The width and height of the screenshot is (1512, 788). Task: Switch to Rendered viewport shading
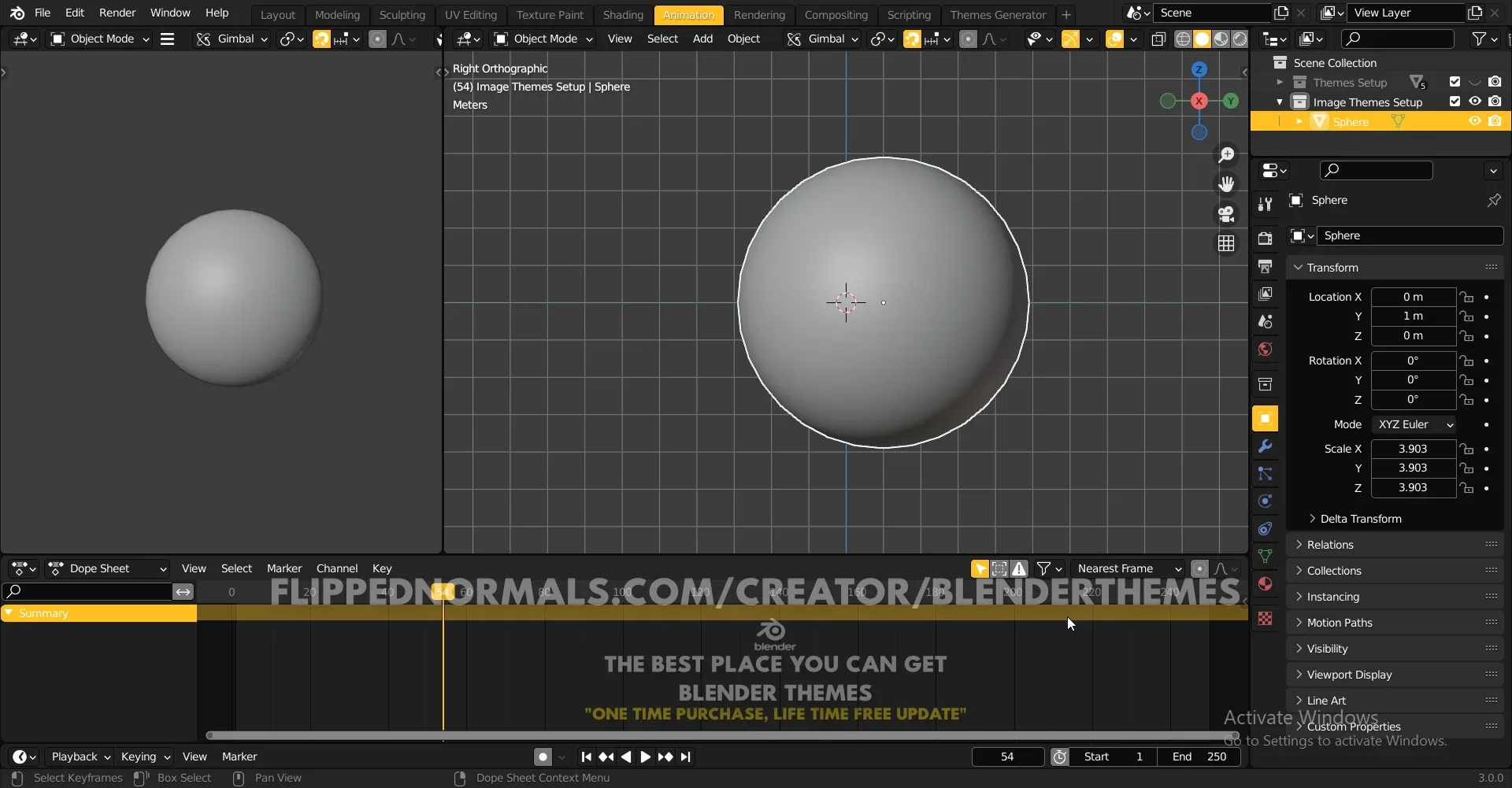point(1241,39)
